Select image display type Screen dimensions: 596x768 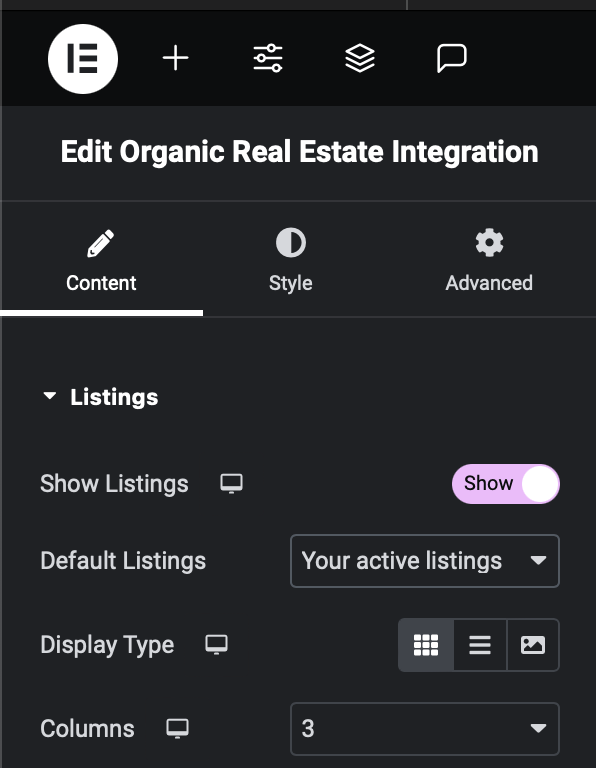[533, 645]
